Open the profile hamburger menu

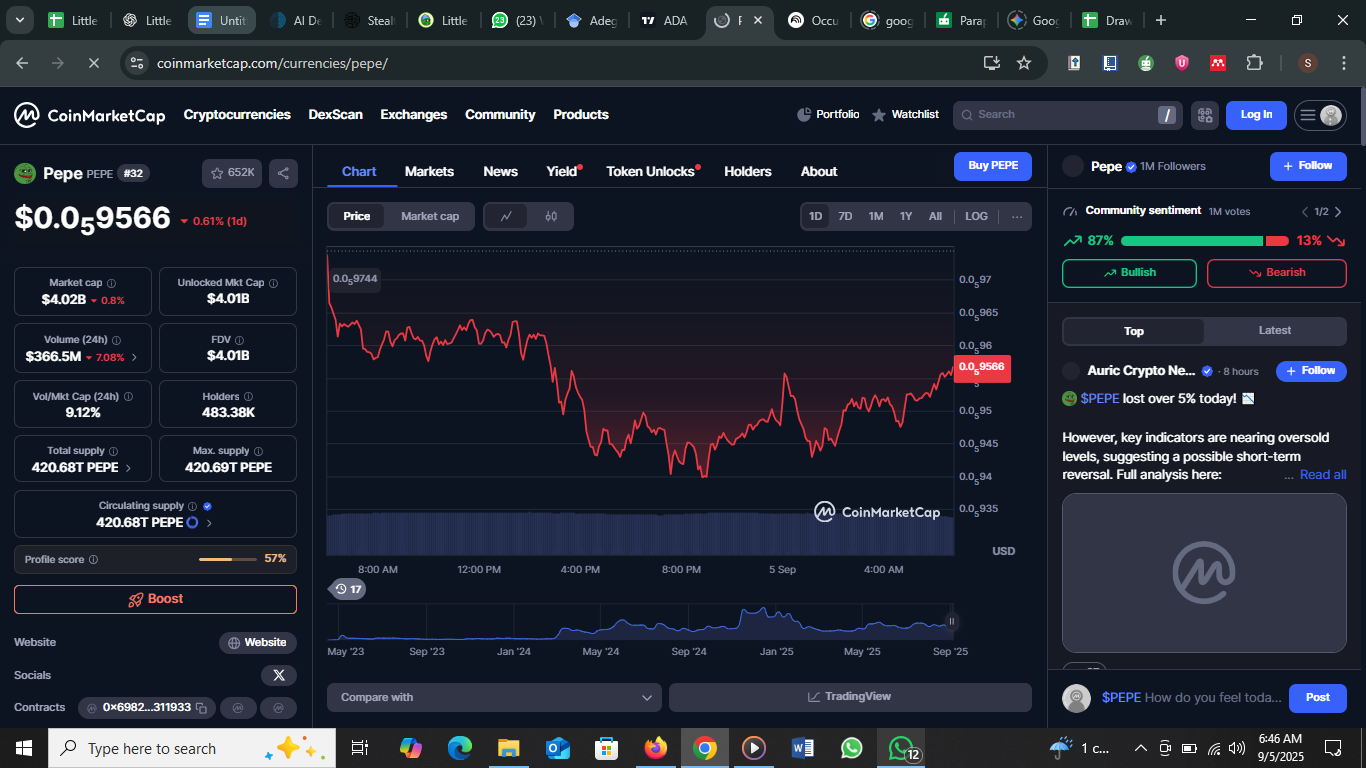coord(1320,115)
